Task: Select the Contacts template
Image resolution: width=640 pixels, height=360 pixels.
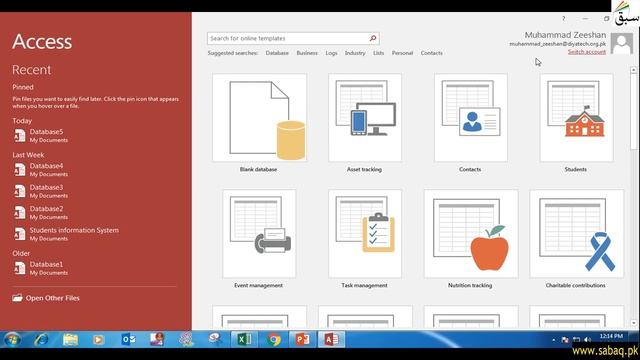Action: coord(470,123)
